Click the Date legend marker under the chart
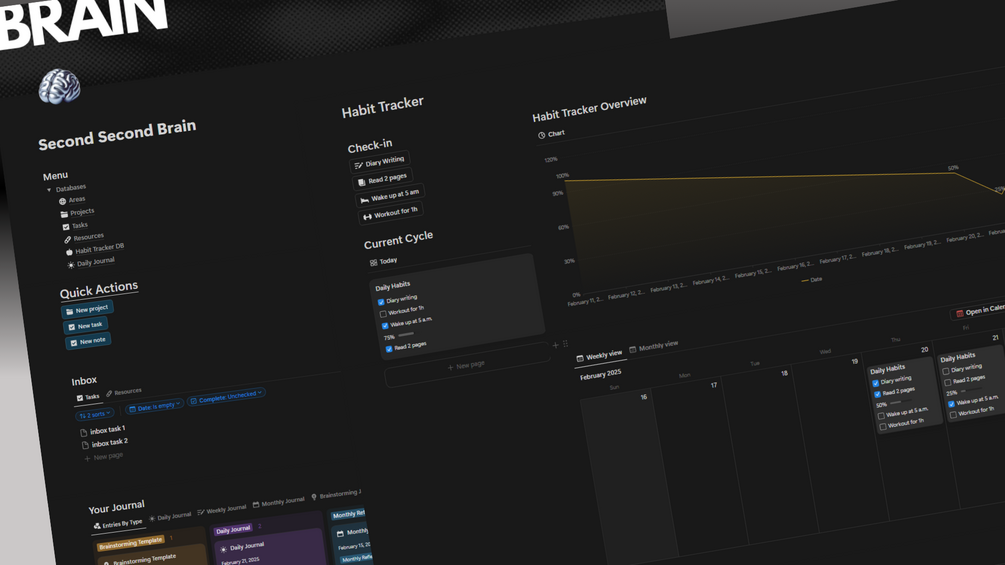 [x=805, y=281]
